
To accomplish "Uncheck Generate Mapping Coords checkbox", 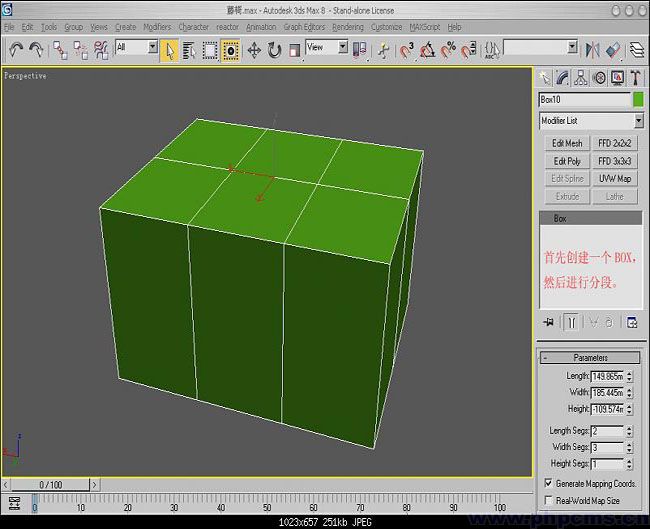I will (547, 483).
